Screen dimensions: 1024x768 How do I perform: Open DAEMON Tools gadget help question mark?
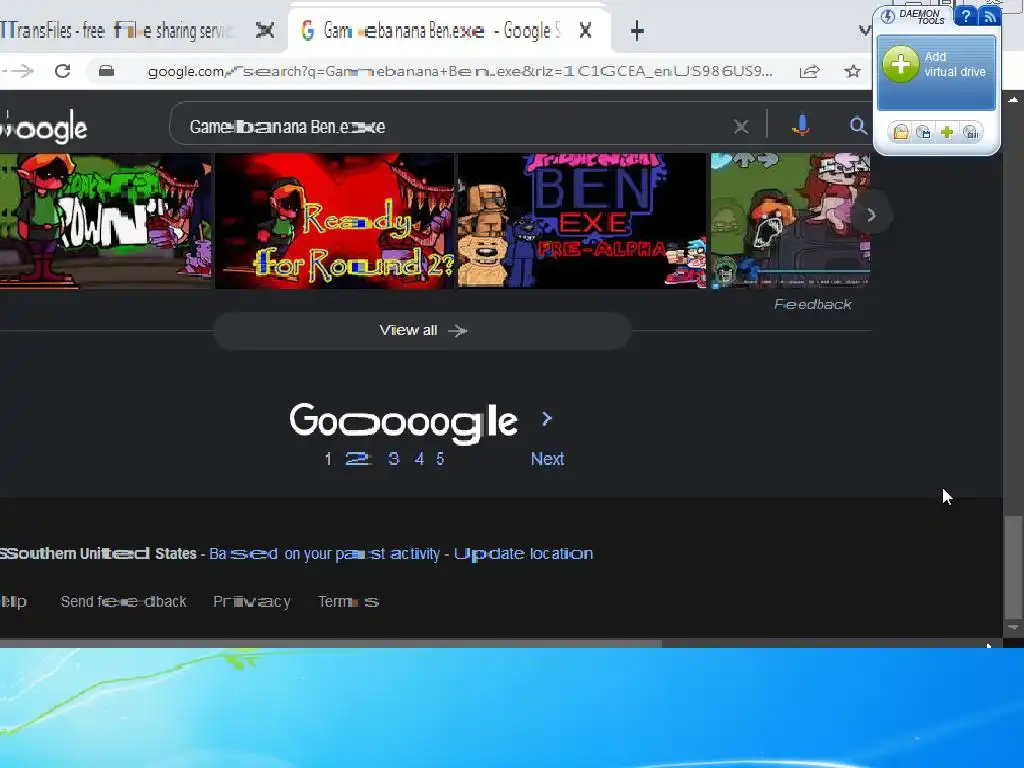point(965,16)
